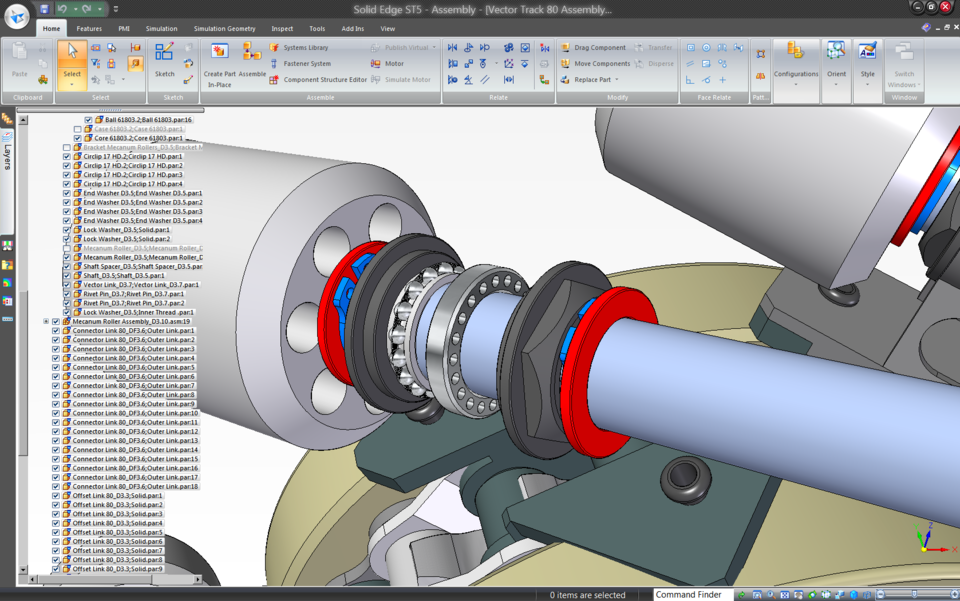Open the Replace Part dropdown arrow
960x601 pixels.
click(616, 80)
